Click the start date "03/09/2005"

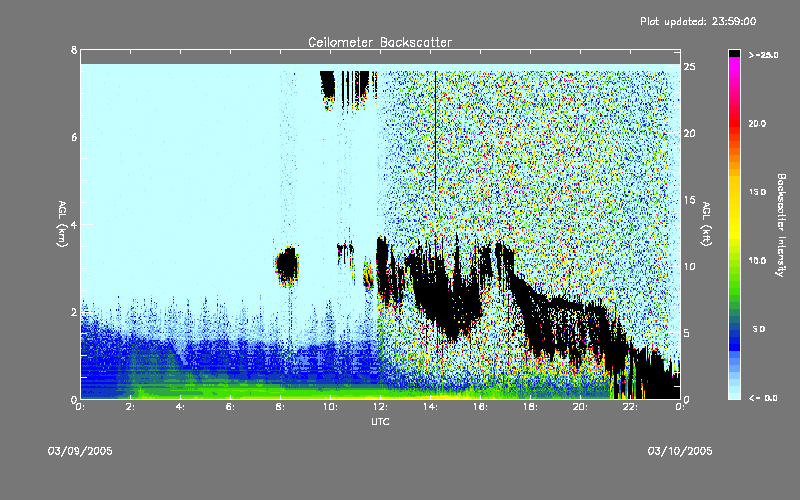point(80,451)
